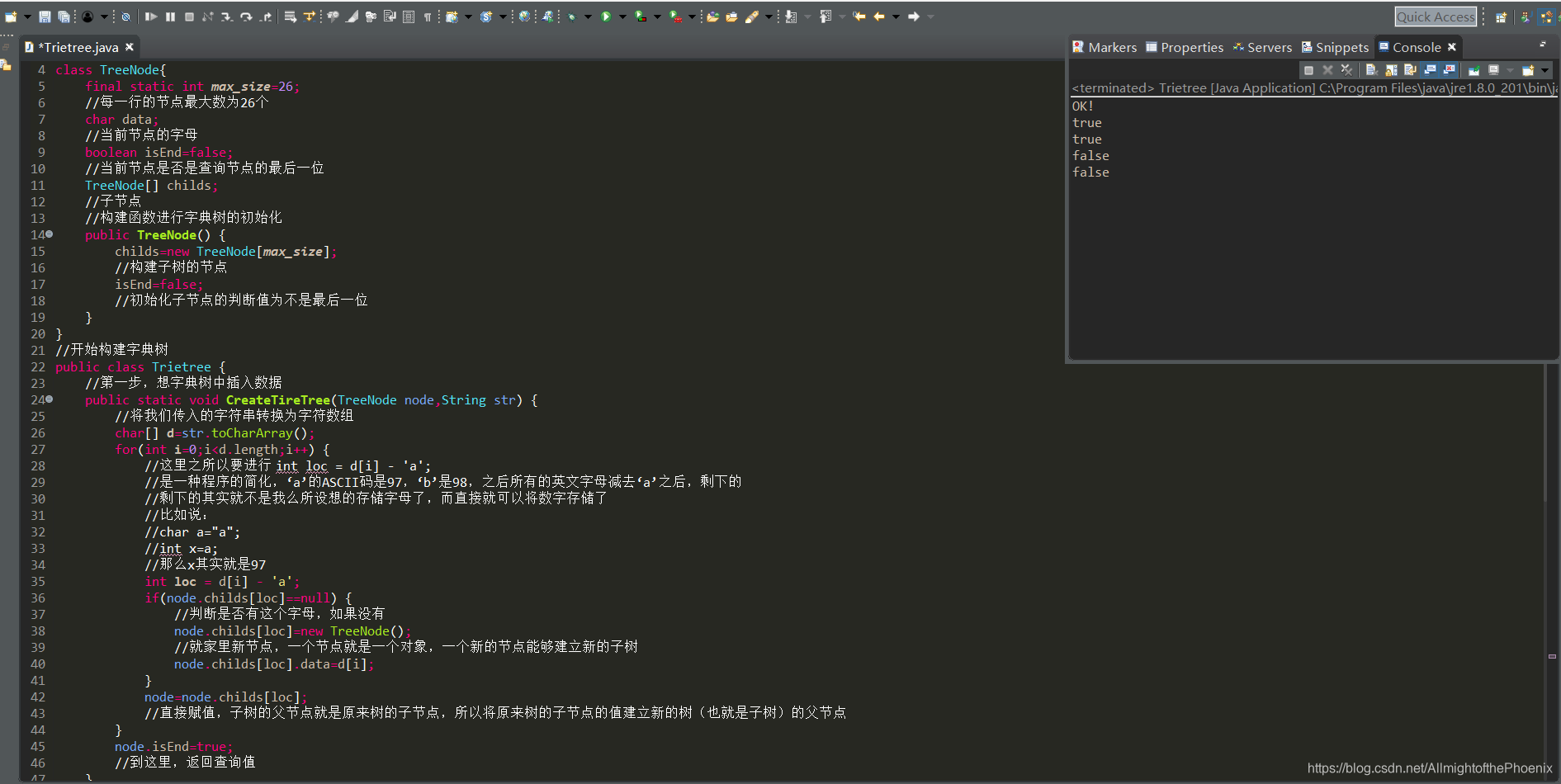1561x784 pixels.
Task: Click Remove Launch in Console toolbar
Action: click(1327, 70)
